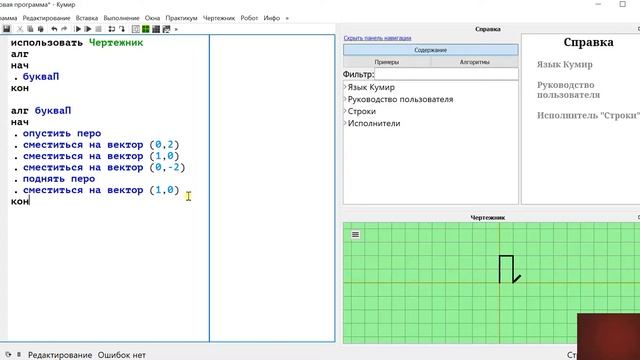The image size is (640, 360).
Task: Select Руководство пользователя in the contents tree
Action: 400,99
